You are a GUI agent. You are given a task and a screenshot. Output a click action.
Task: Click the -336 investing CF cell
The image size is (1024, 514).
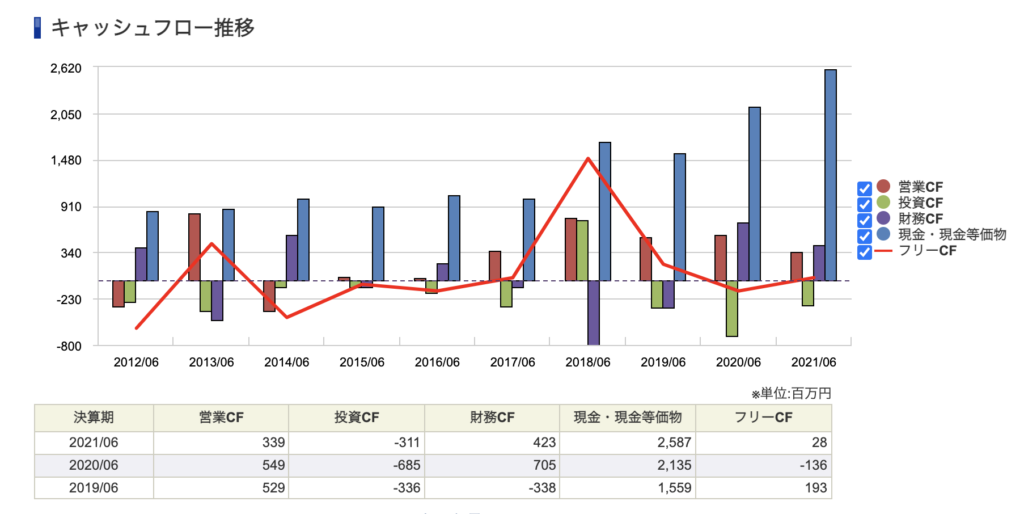(357, 488)
